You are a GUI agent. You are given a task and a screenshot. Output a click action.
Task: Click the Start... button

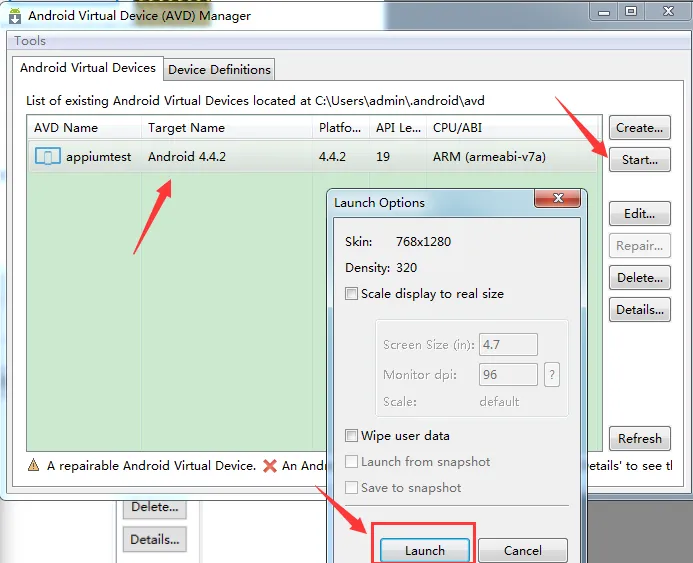[640, 160]
